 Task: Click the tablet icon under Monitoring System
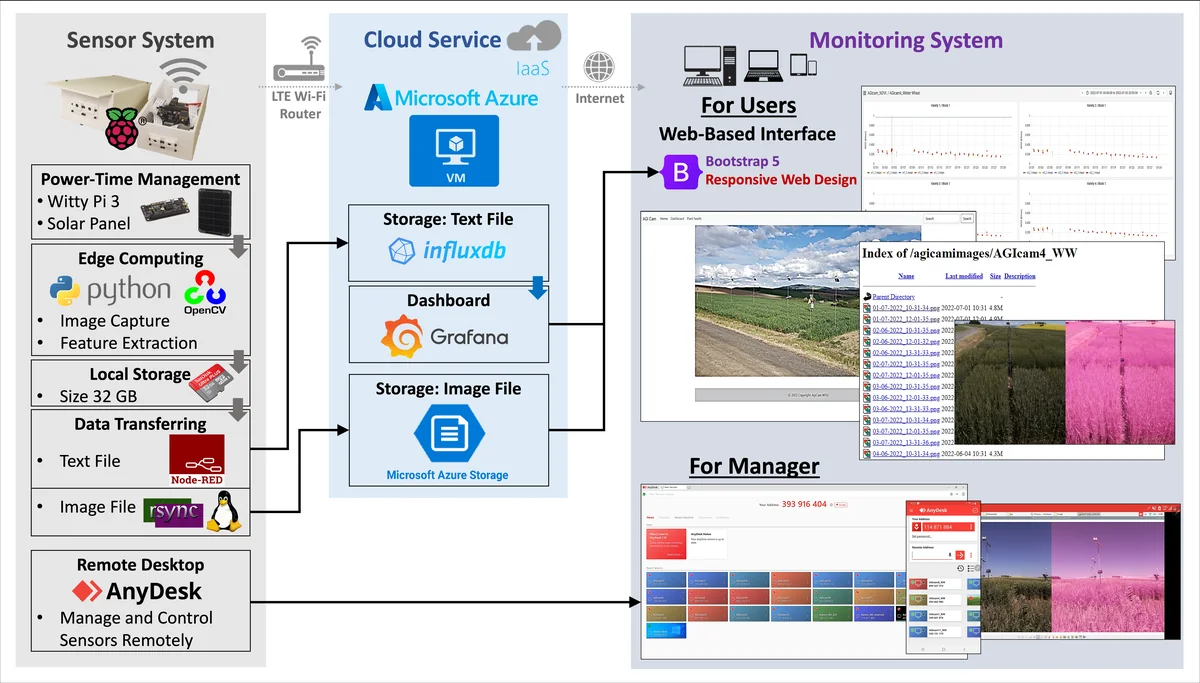pyautogui.click(x=796, y=66)
